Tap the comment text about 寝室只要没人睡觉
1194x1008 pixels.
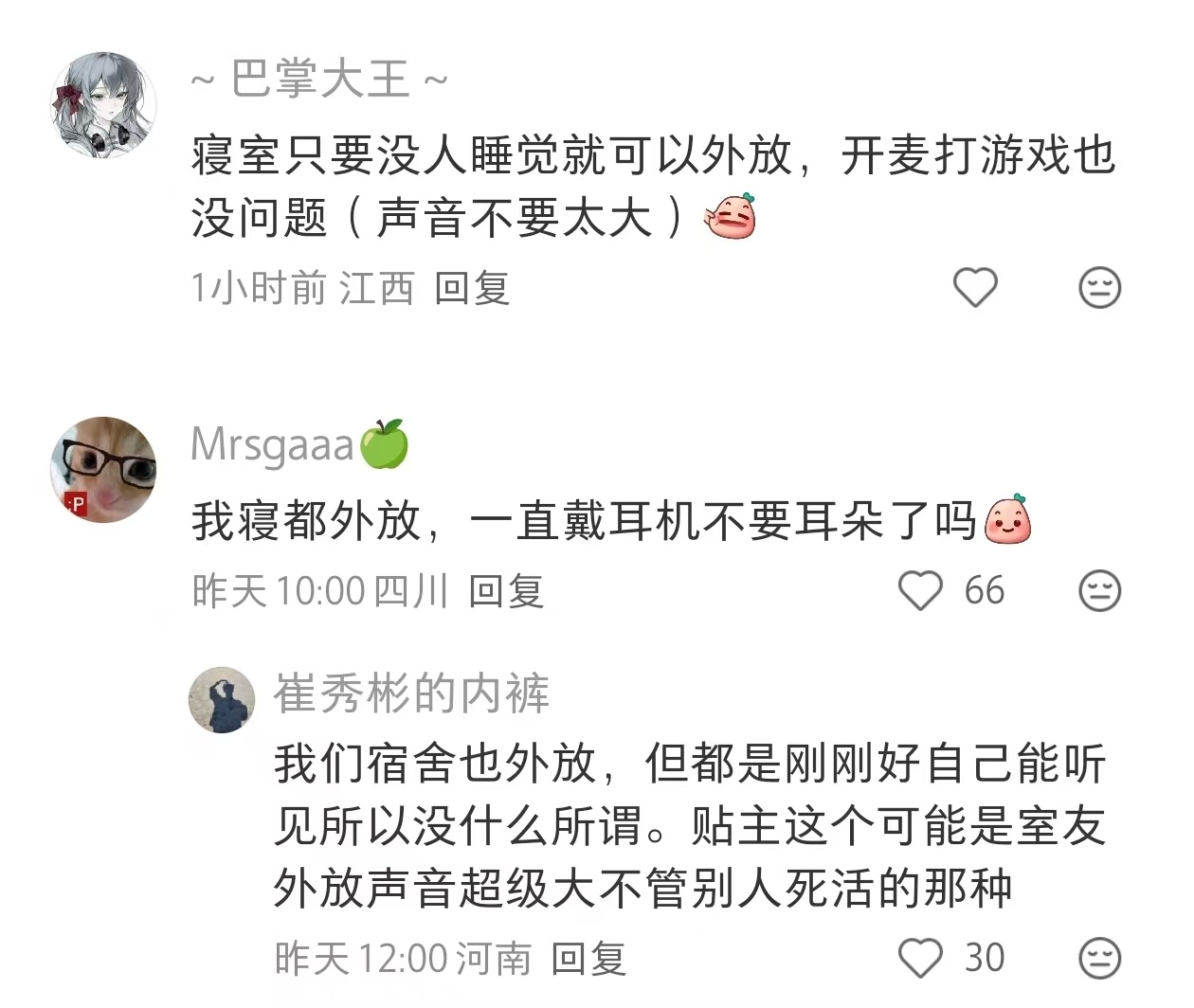pyautogui.click(x=653, y=187)
